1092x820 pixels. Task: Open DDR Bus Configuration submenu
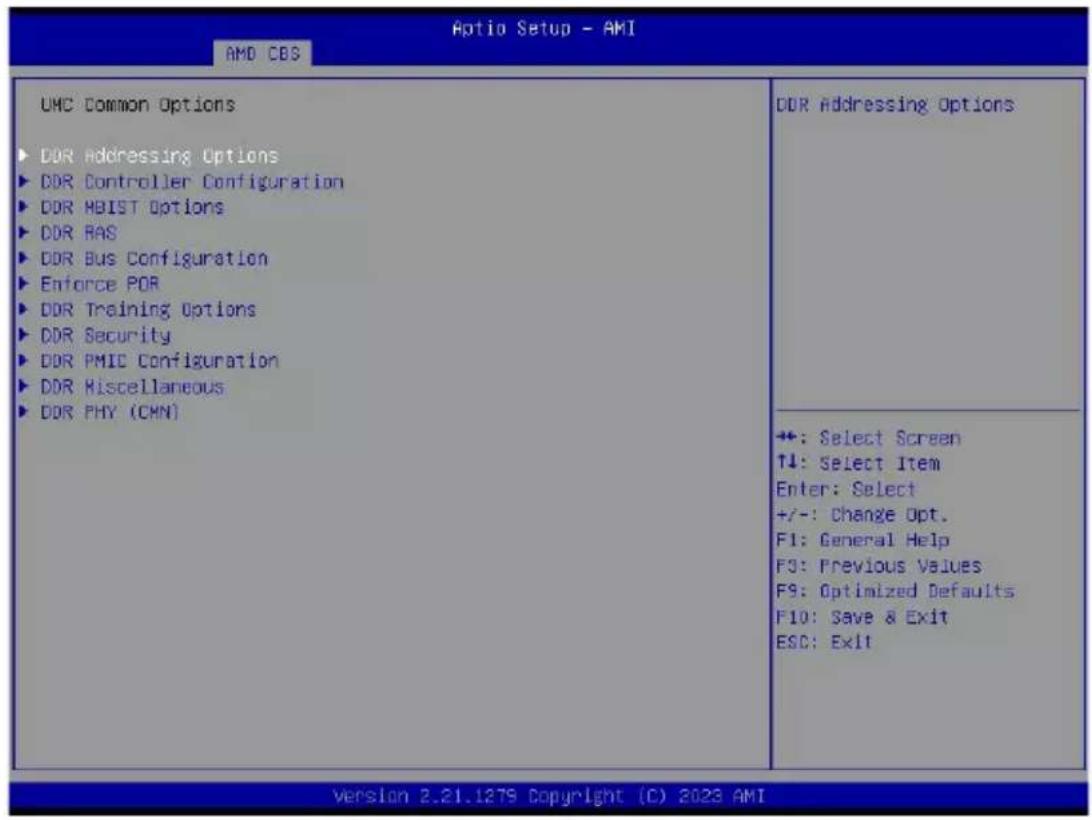tap(154, 258)
